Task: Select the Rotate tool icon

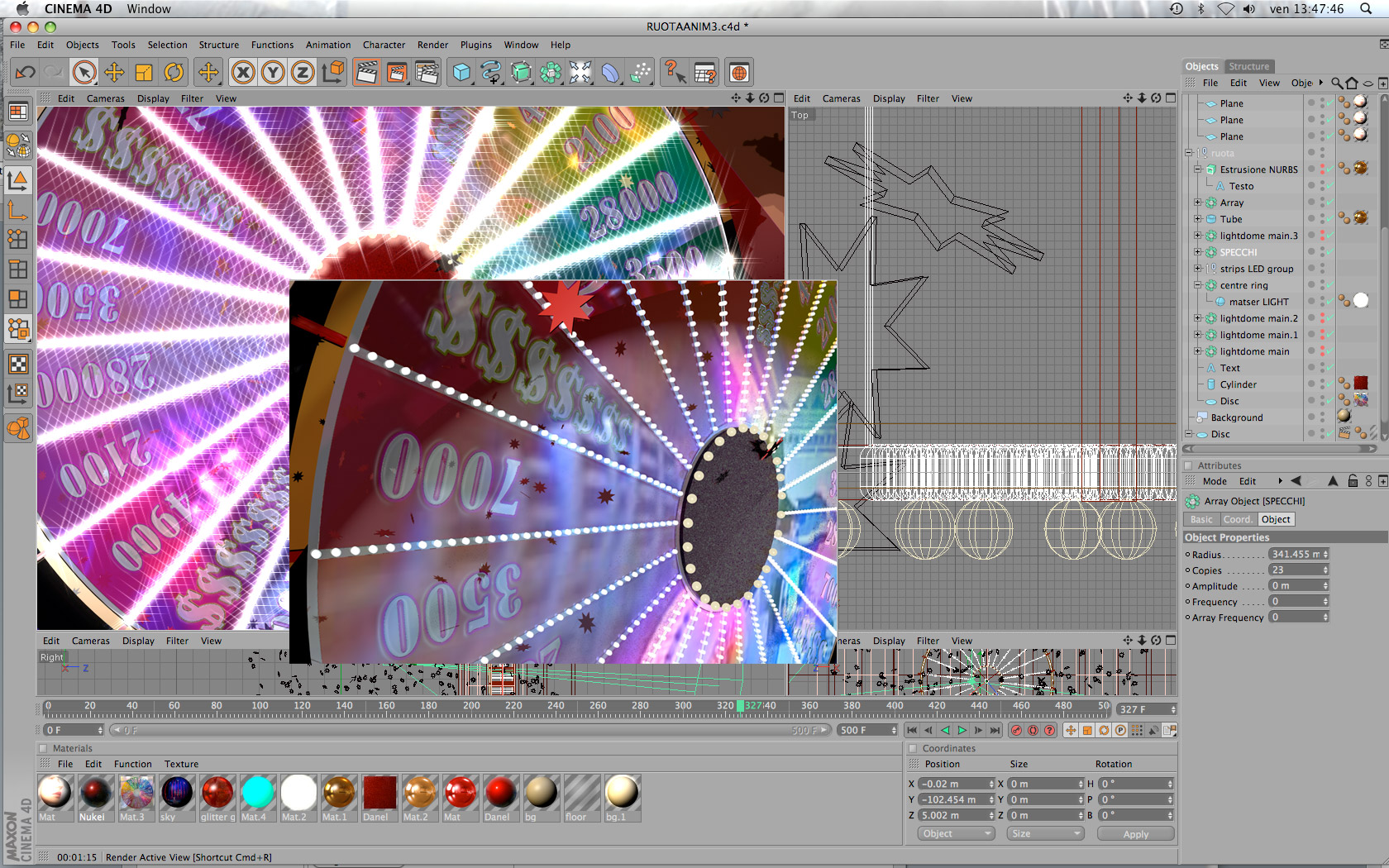Action: 174,73
